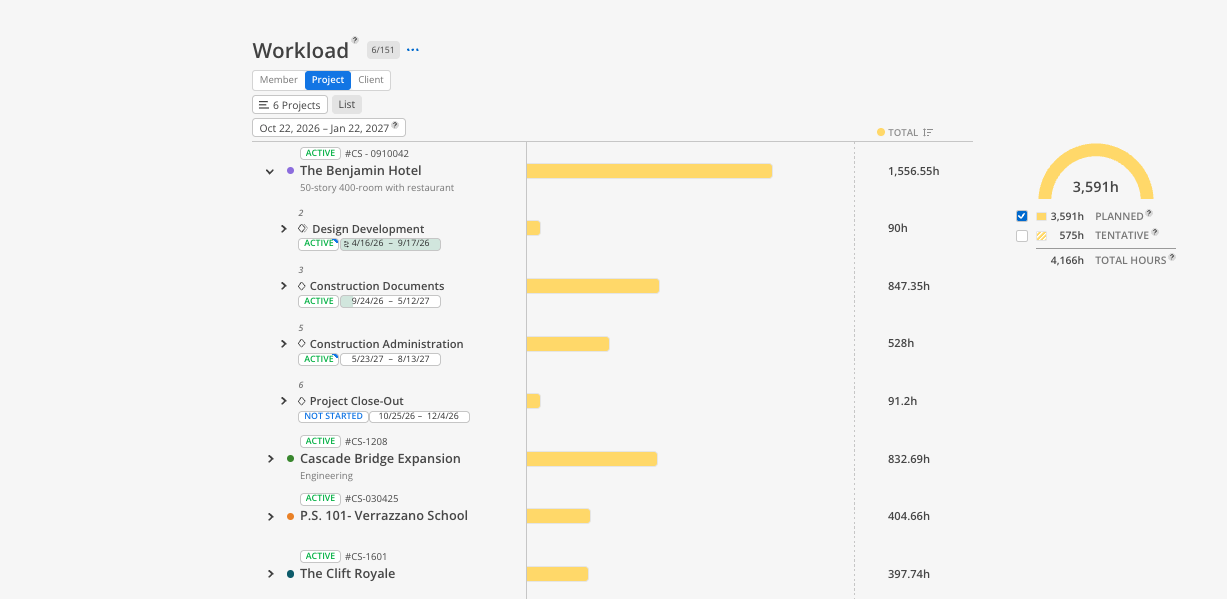The width and height of the screenshot is (1227, 599).
Task: Click the NOT STARTED badge of Project Close-Out
Action: [334, 416]
